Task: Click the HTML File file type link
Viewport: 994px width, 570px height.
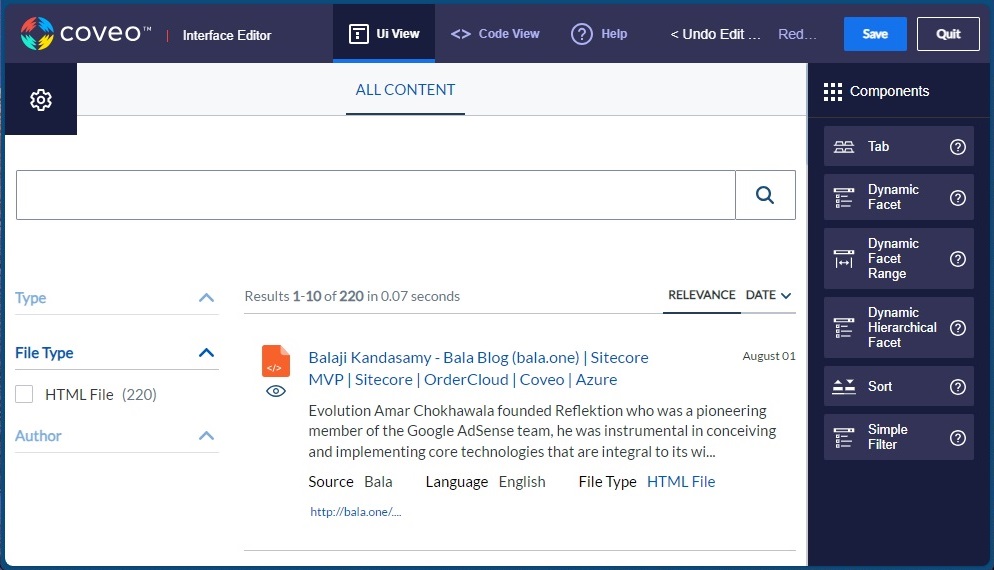Action: (x=681, y=482)
